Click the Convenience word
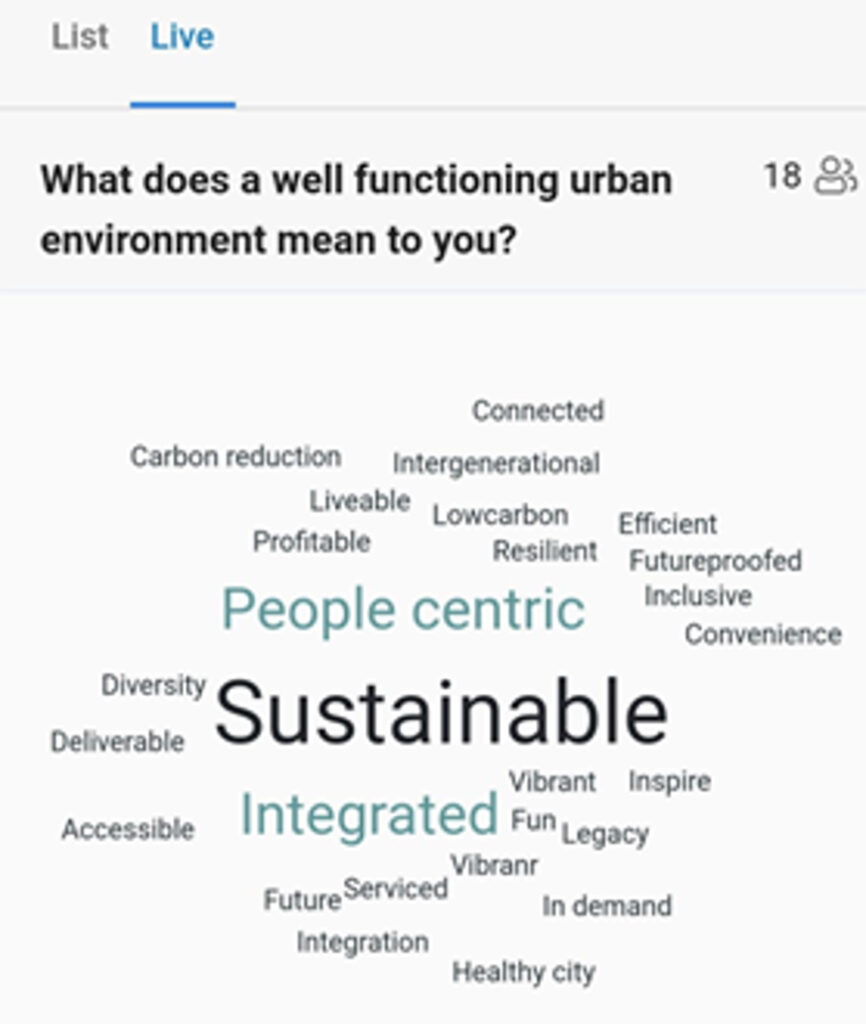 coord(763,634)
